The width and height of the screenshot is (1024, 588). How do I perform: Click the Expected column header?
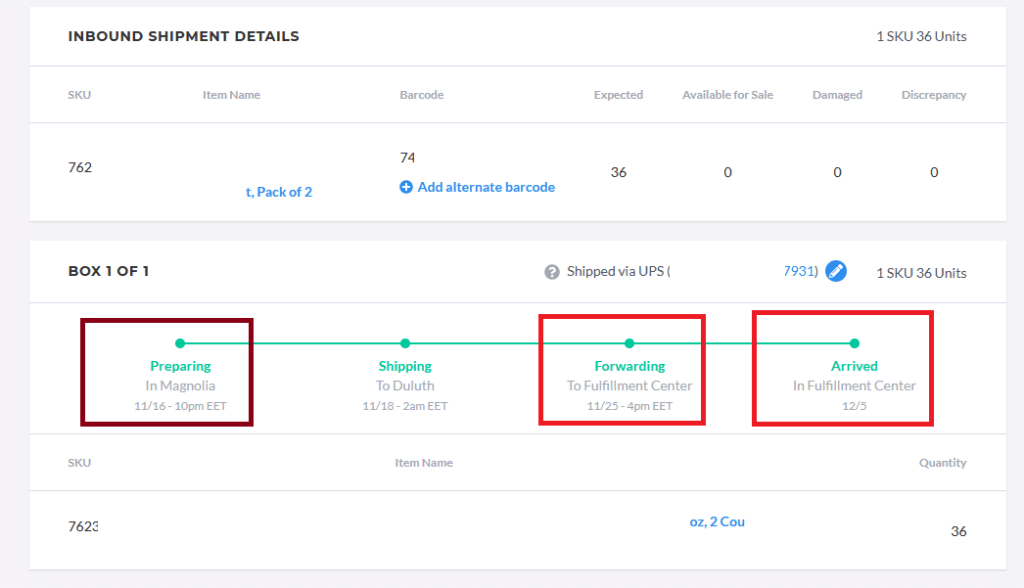click(618, 95)
